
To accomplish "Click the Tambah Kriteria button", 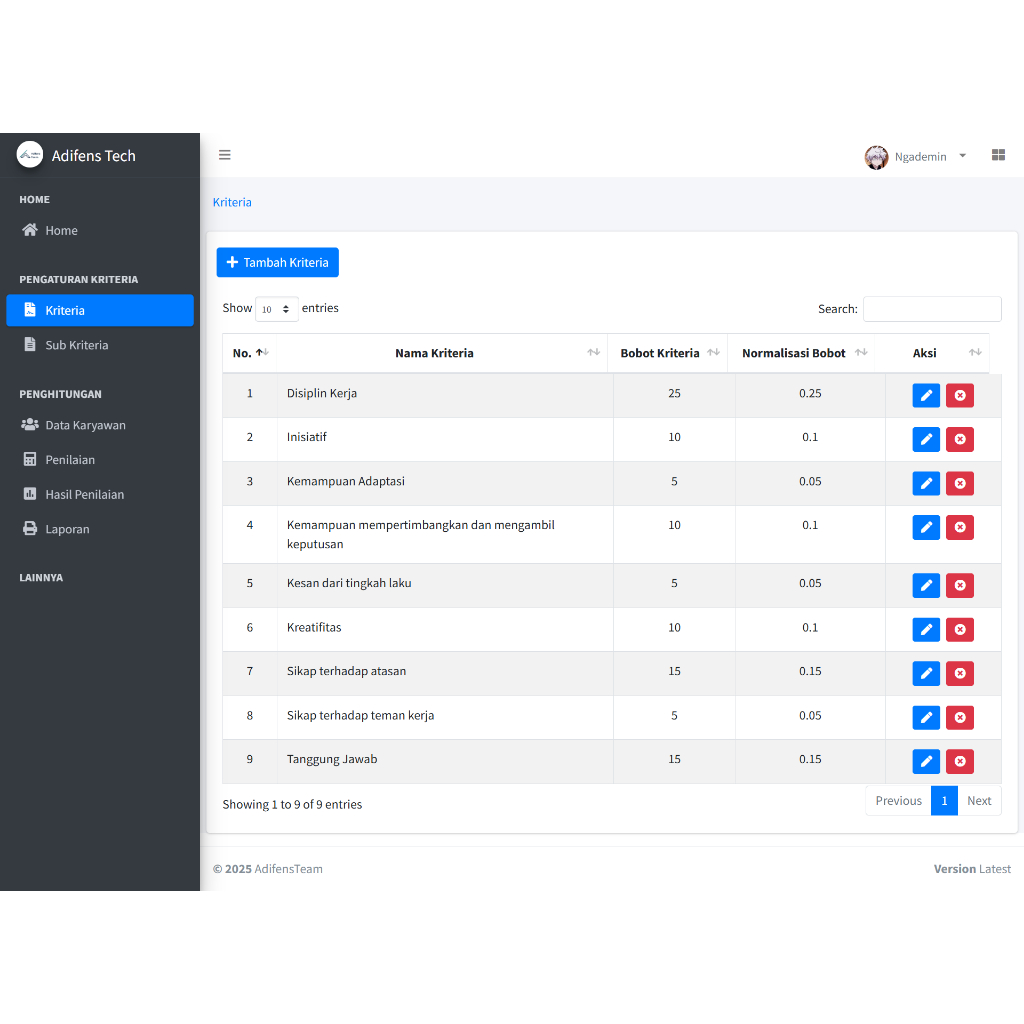I will point(278,263).
